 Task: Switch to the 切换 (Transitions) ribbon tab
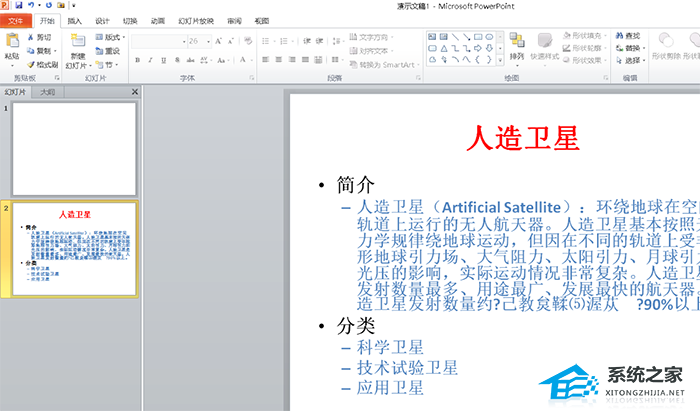(x=130, y=21)
